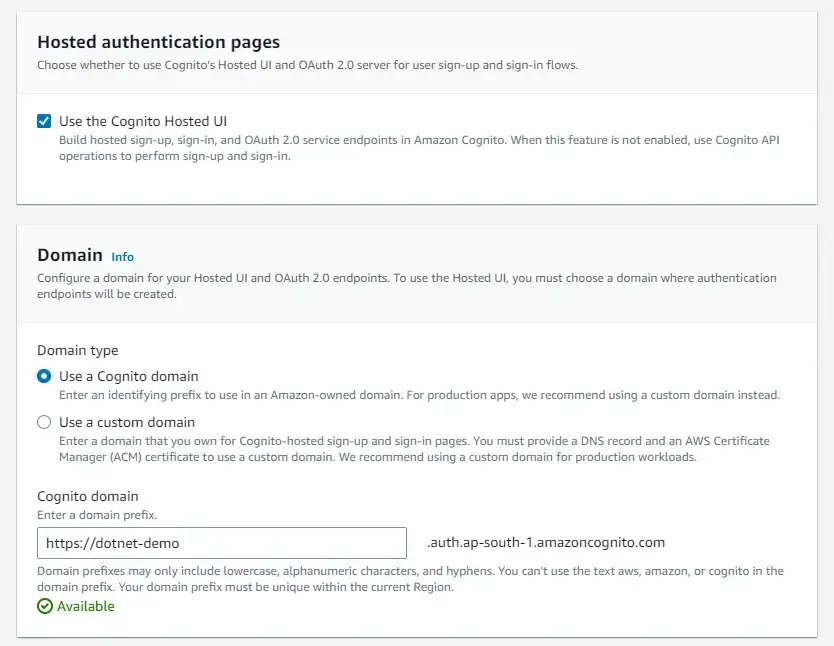Click the Domain type label

click(77, 350)
